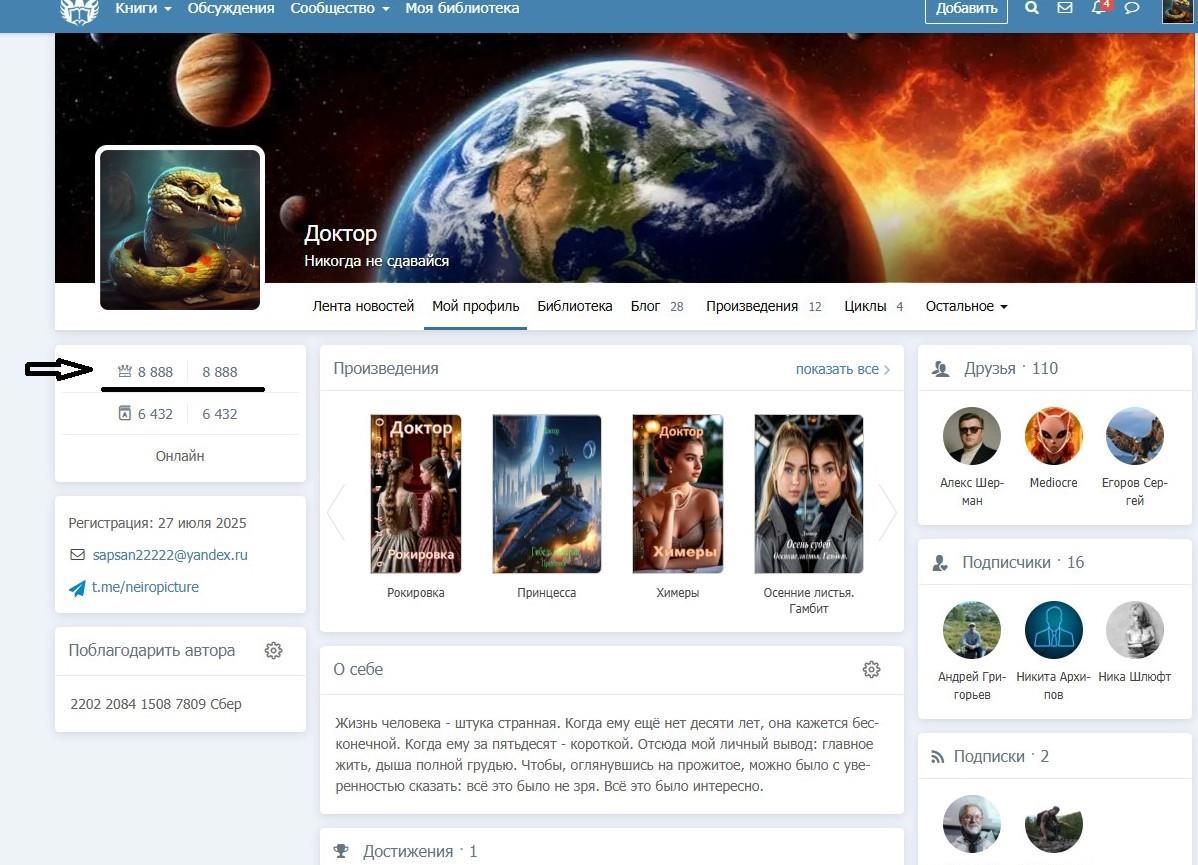Open the Подписки 2 heading link

(x=1001, y=756)
